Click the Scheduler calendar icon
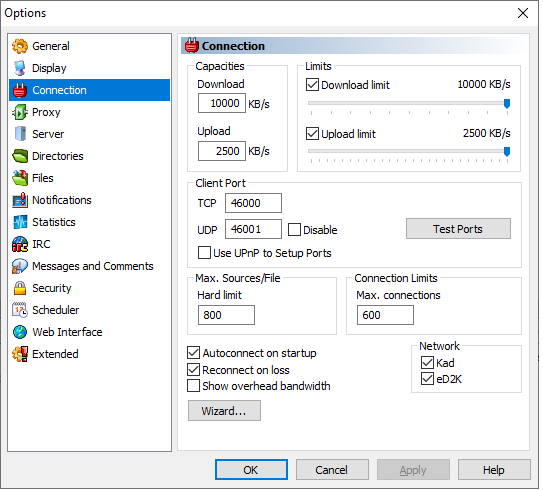543x491 pixels. point(20,310)
